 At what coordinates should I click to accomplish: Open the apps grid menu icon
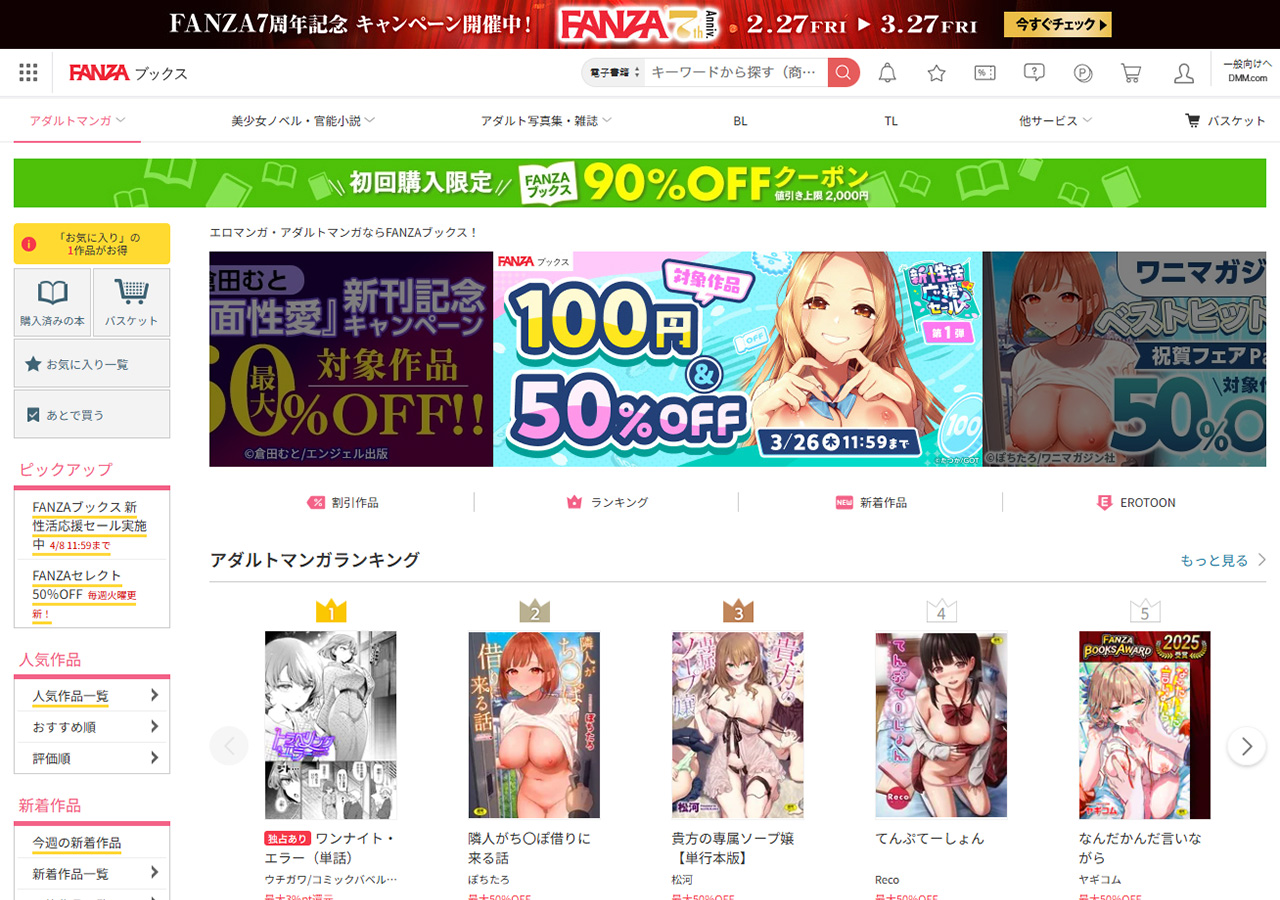28,72
